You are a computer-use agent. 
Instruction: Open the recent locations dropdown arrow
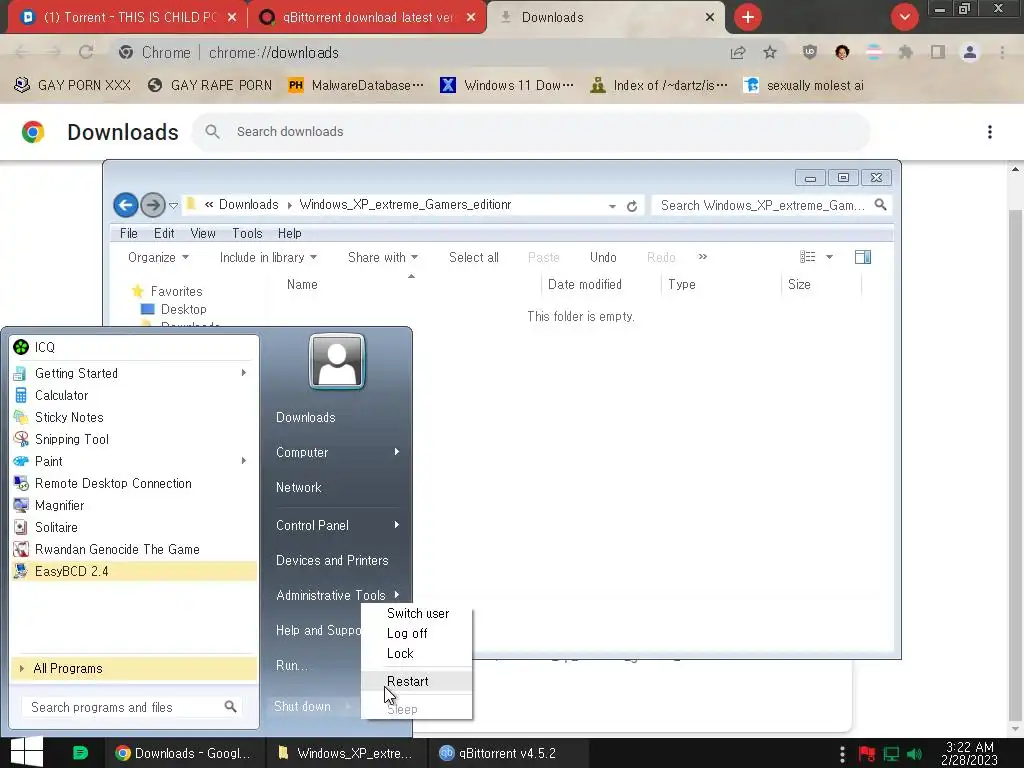(173, 206)
